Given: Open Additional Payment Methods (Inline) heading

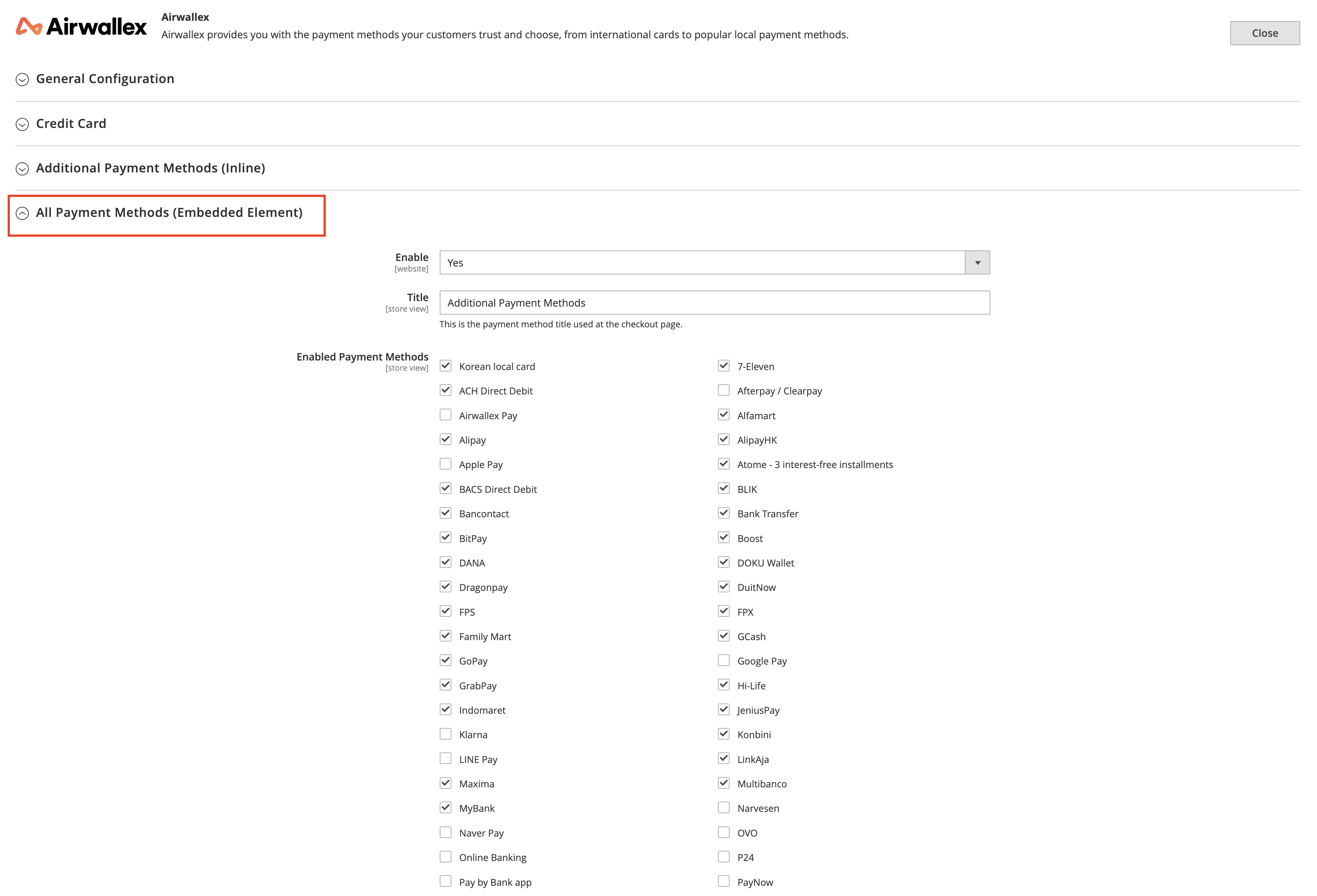Looking at the screenshot, I should tap(150, 168).
